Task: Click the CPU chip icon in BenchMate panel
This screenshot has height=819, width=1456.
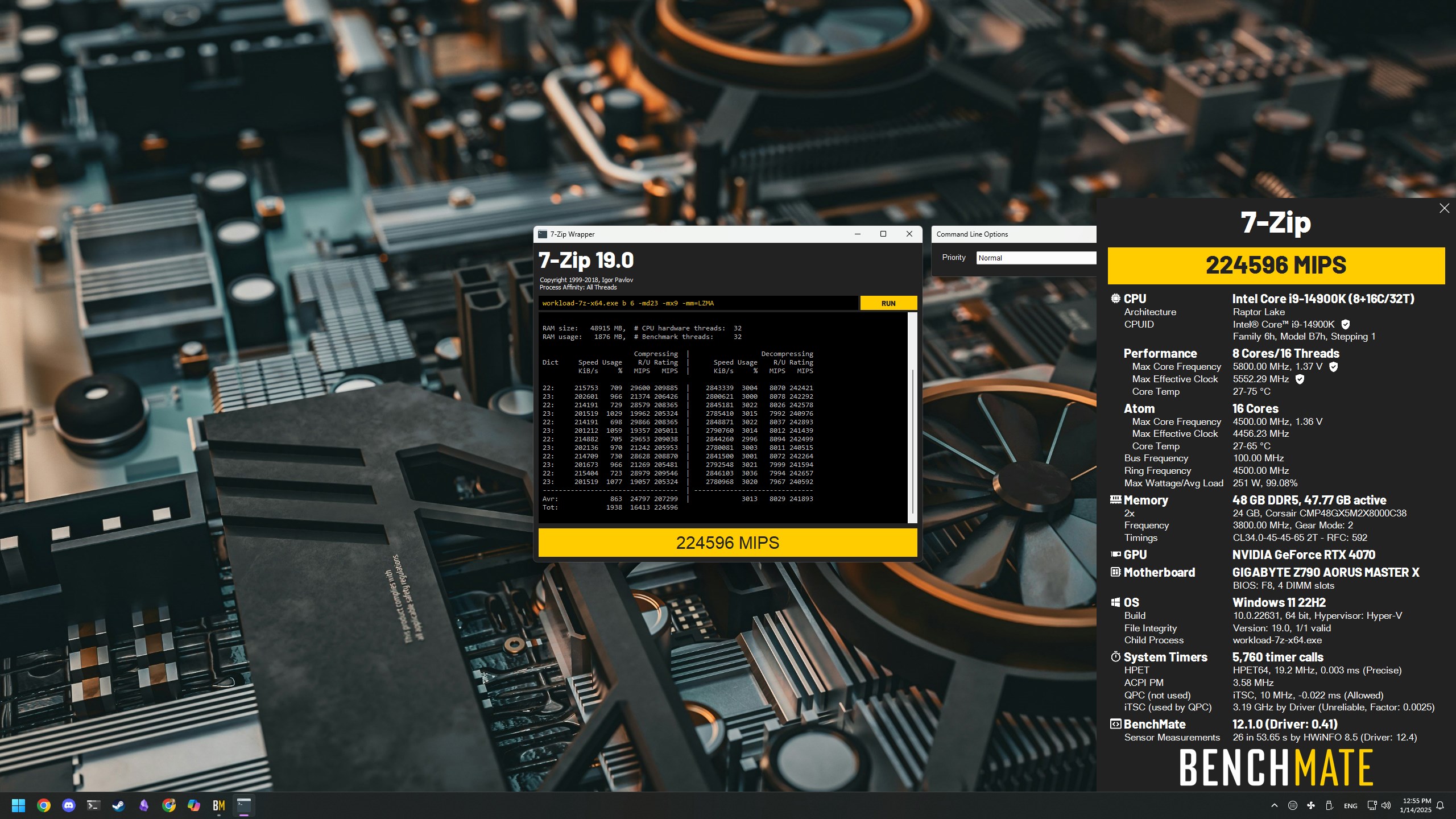Action: 1115,299
